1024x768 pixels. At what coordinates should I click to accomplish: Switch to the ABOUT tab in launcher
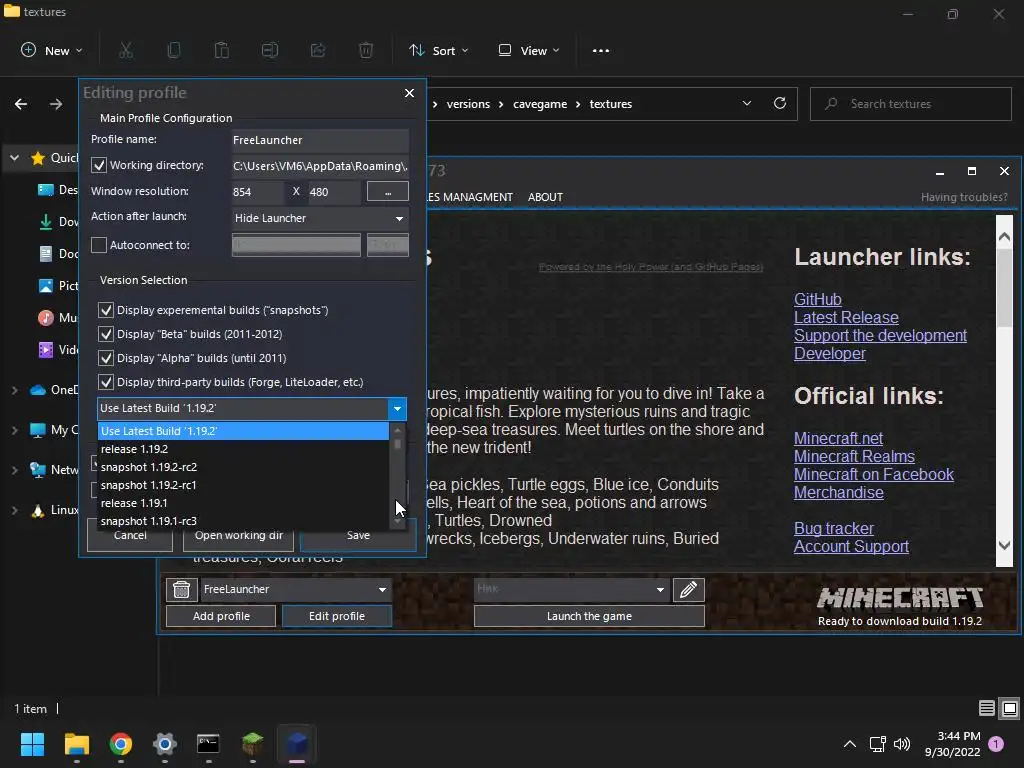click(x=545, y=197)
